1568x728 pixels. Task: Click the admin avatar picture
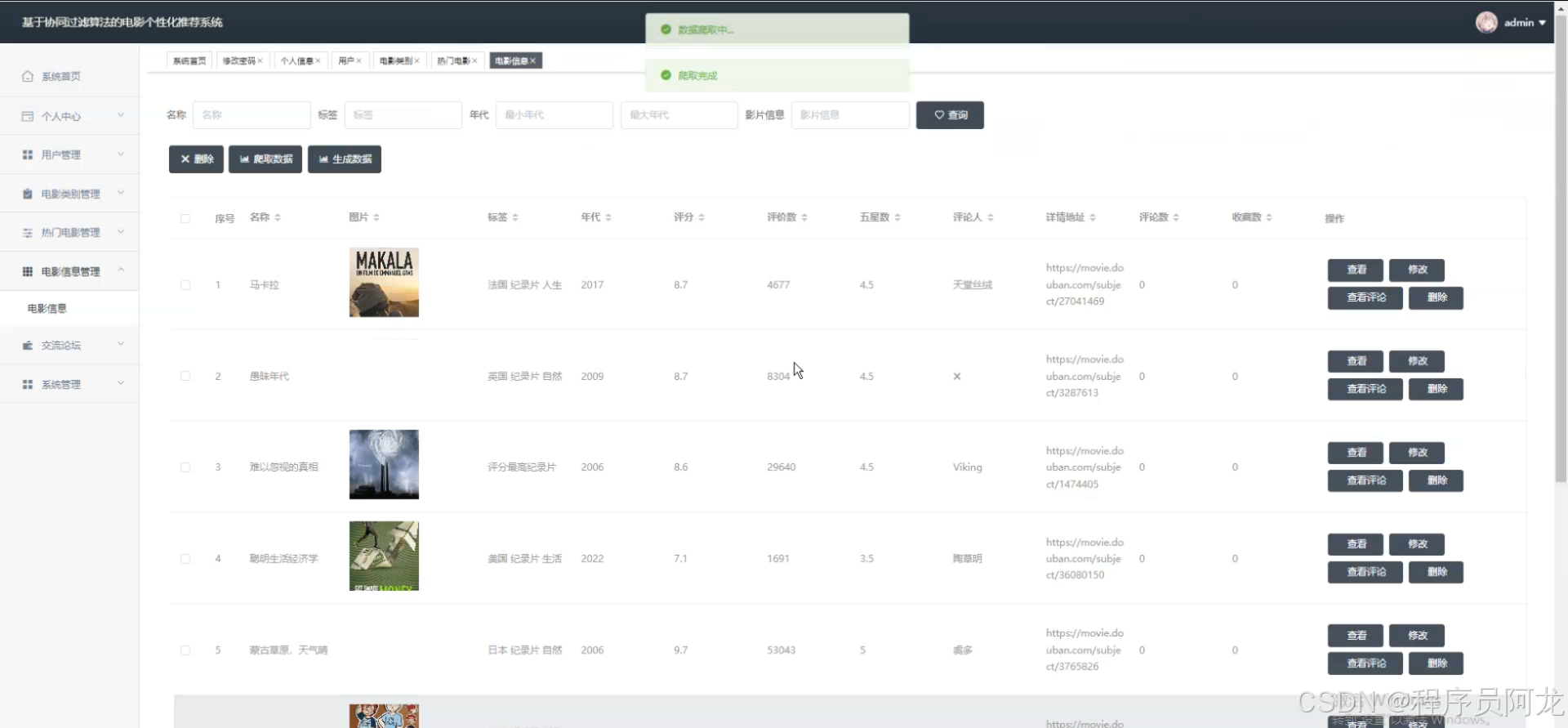tap(1486, 22)
